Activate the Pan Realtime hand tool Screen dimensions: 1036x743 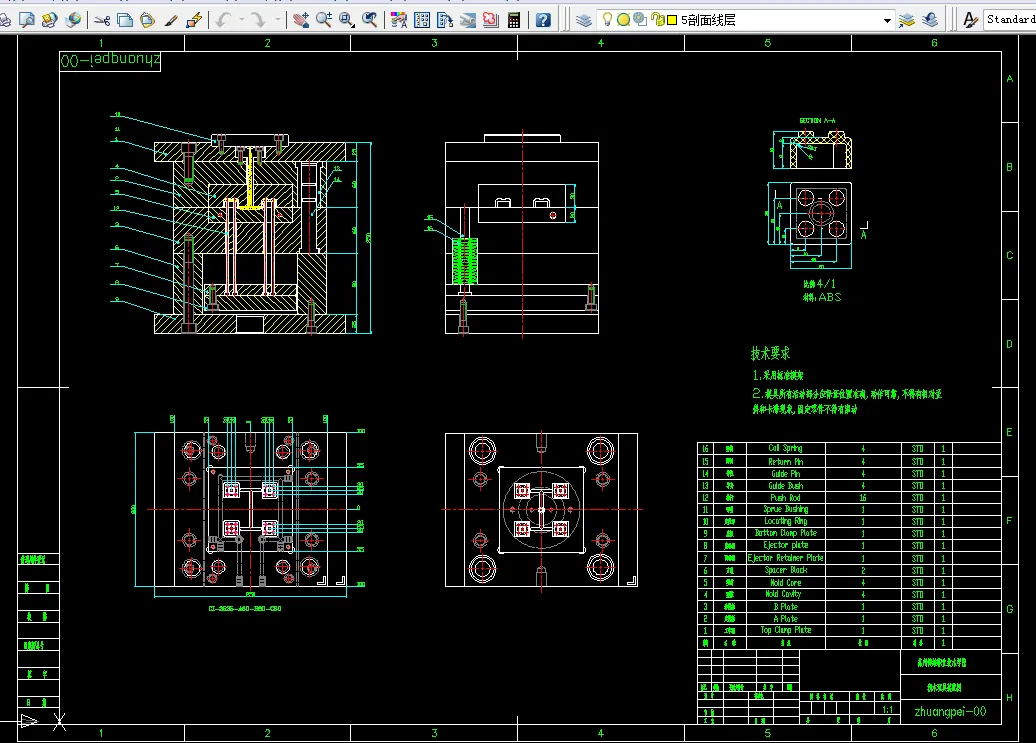(302, 19)
